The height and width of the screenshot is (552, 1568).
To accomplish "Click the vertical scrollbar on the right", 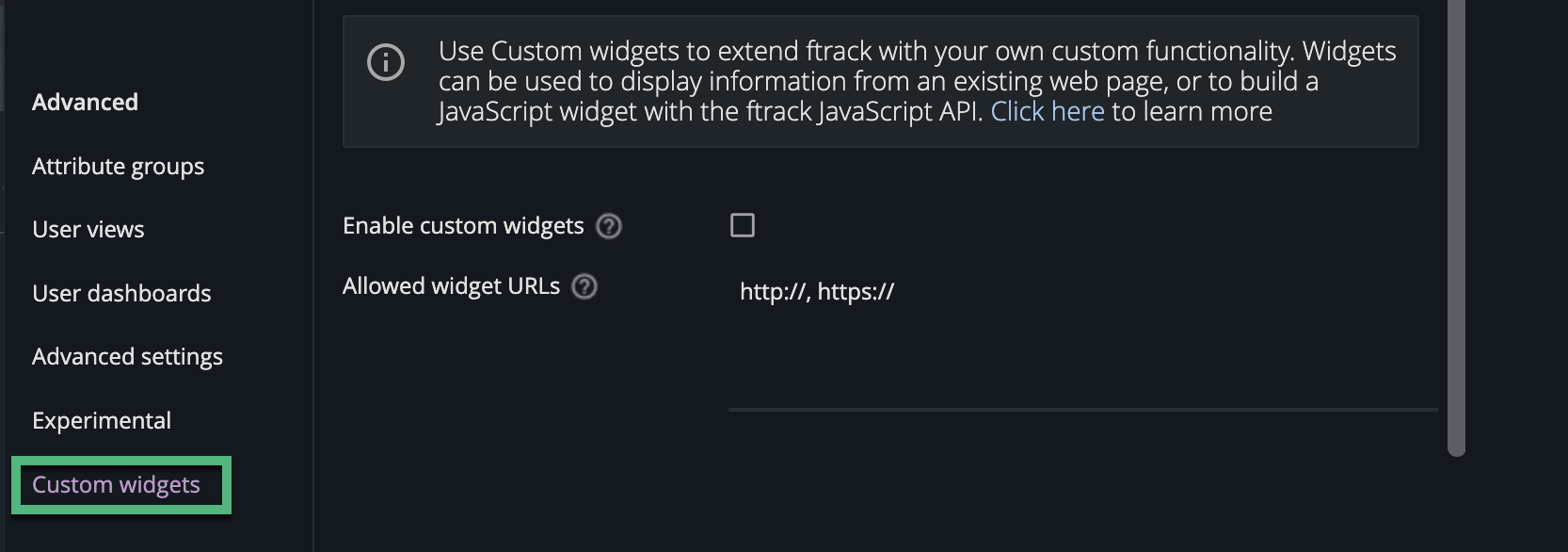I will pos(1455,226).
